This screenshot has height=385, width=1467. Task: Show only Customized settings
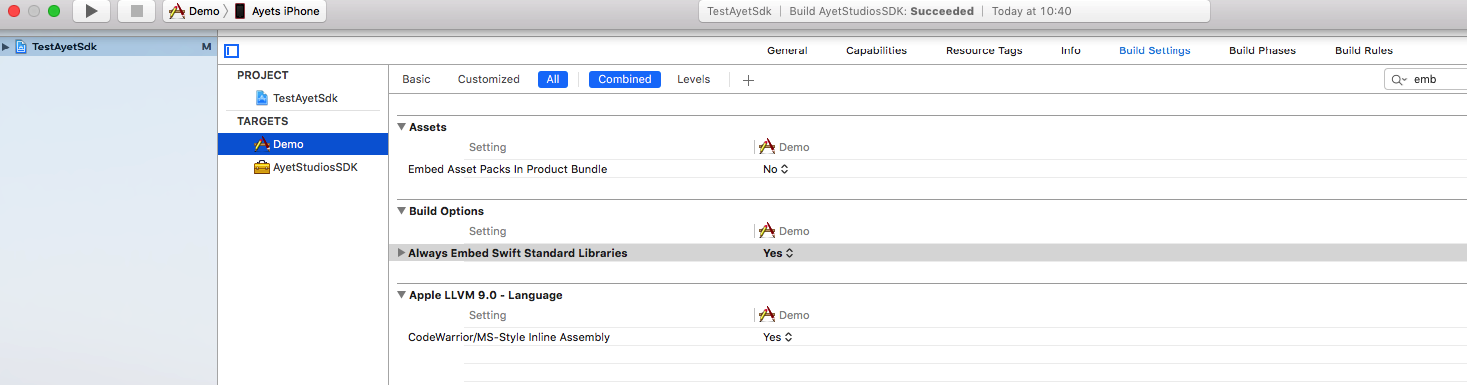click(x=489, y=79)
